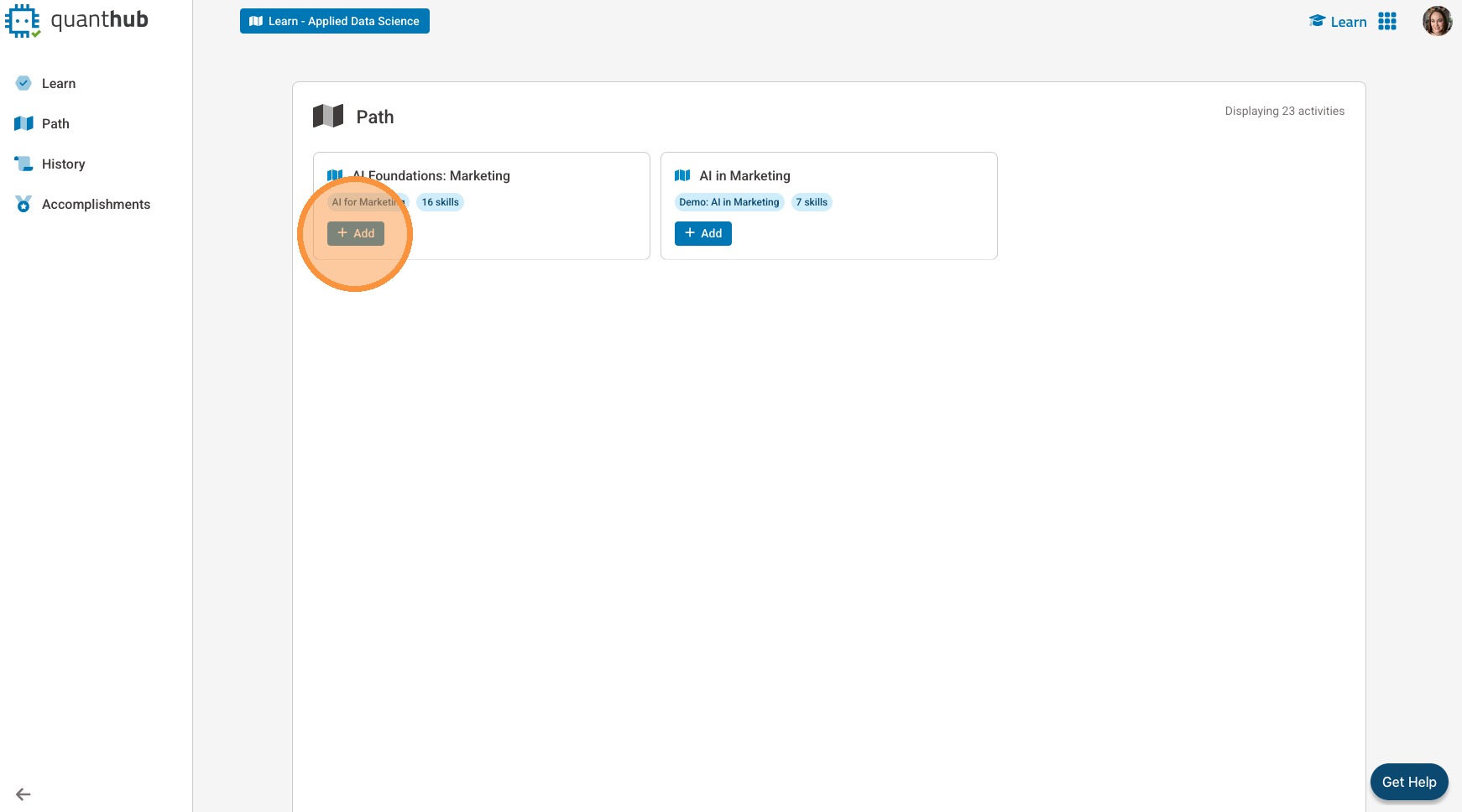
Task: Open History in sidebar
Action: 64,164
